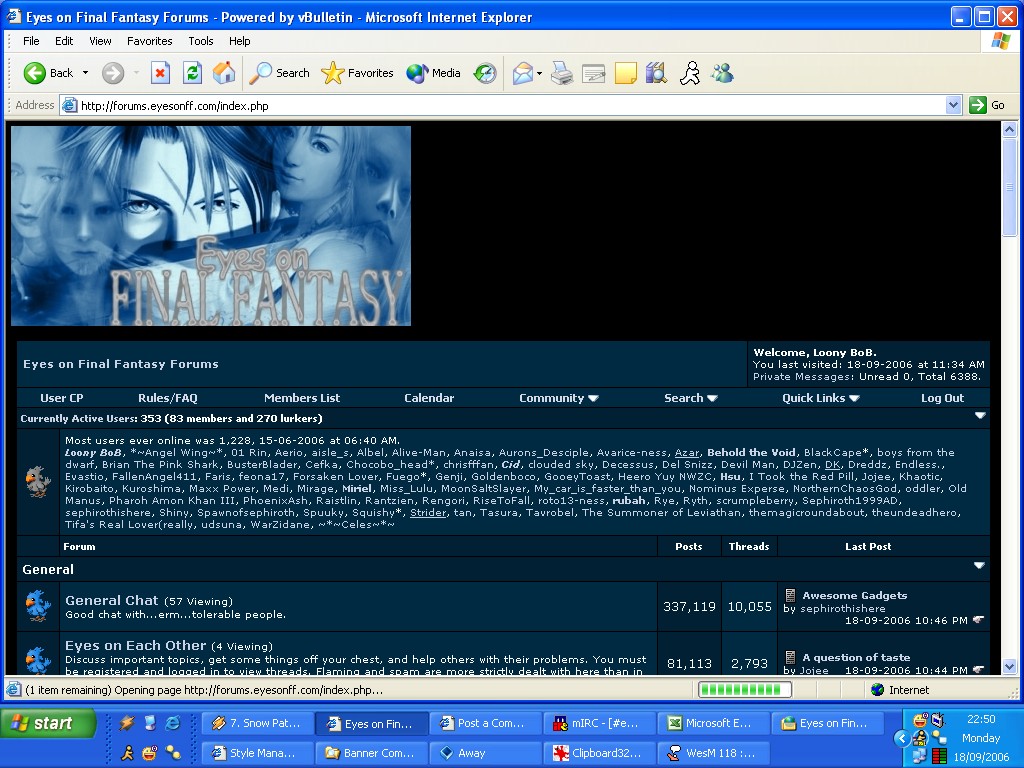Image resolution: width=1024 pixels, height=768 pixels.
Task: Expand the forum Search dropdown
Action: click(x=690, y=398)
